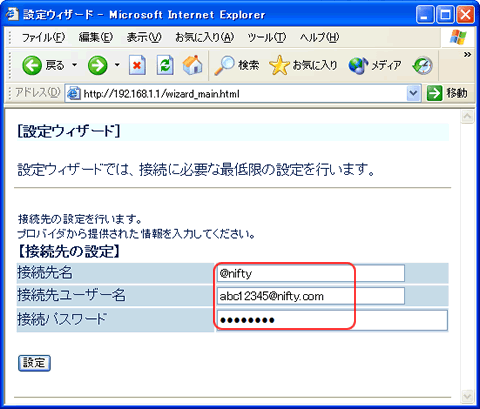Click the IE page icon in title bar
The image size is (480, 409).
(12, 14)
